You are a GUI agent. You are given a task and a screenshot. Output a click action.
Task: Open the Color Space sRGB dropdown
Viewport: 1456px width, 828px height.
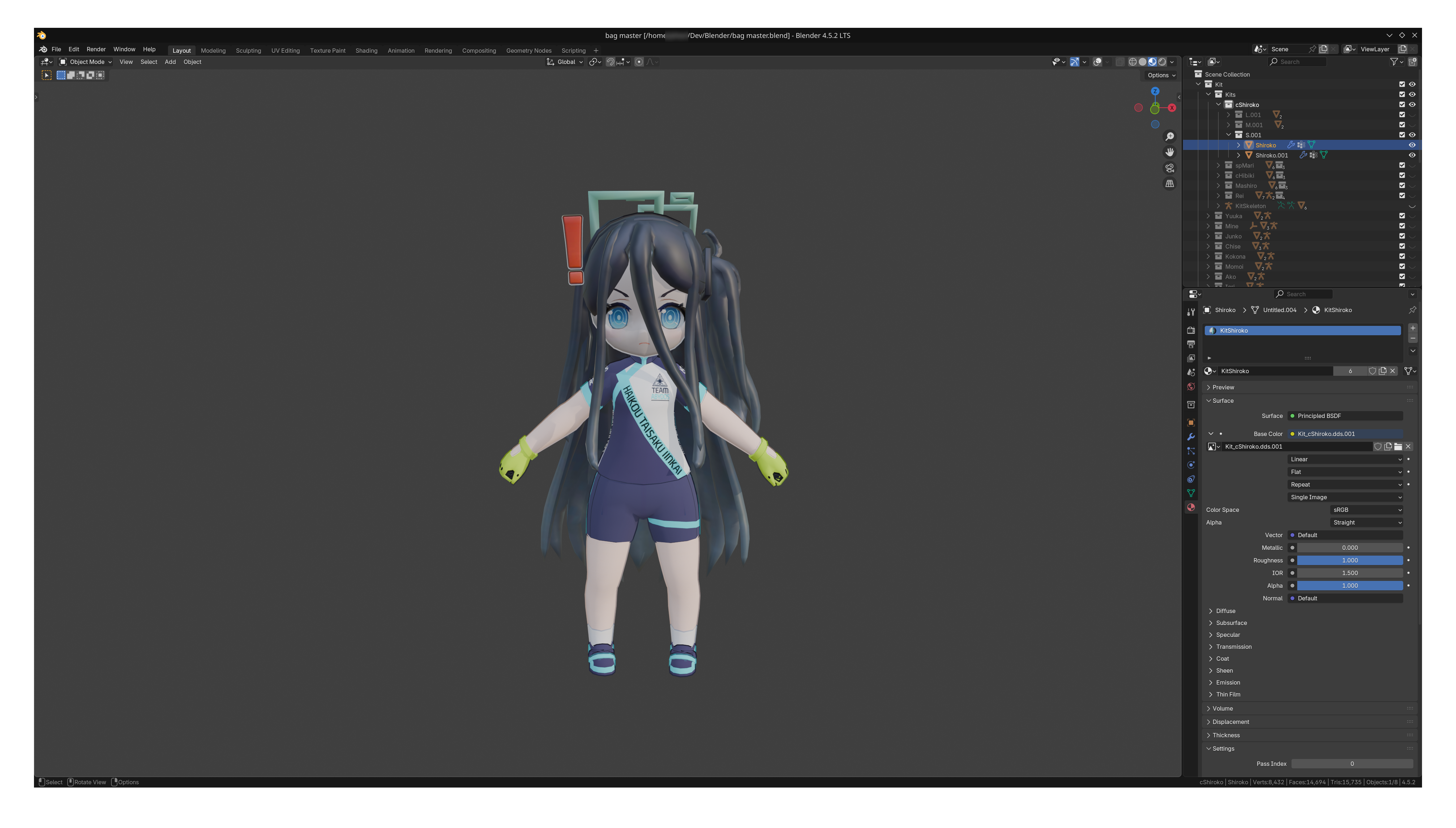point(1366,509)
